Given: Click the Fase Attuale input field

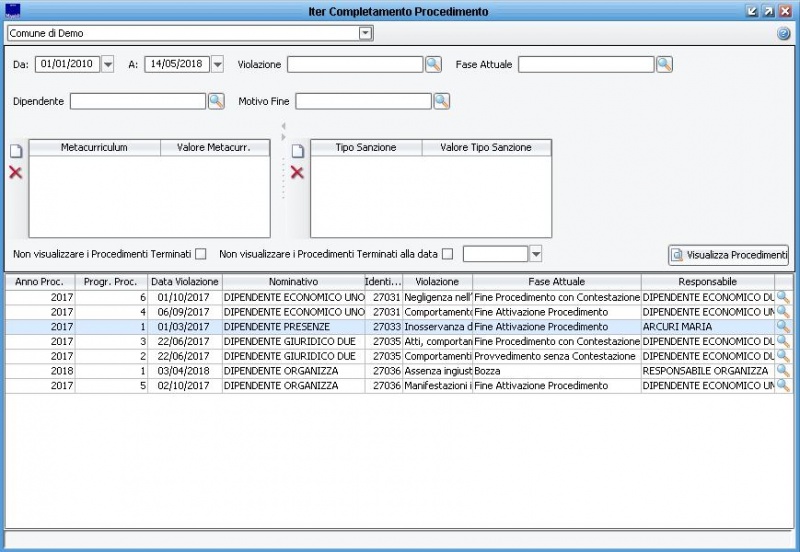Looking at the screenshot, I should click(586, 64).
